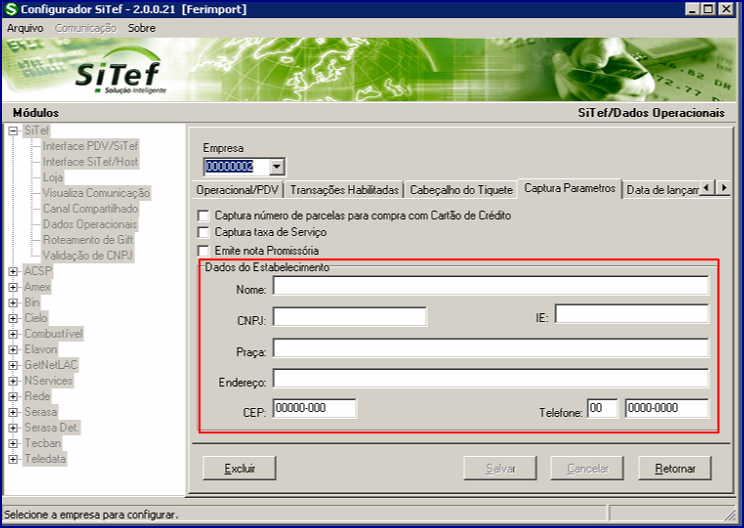744x528 pixels.
Task: Select the SiTef root tree label
Action: click(37, 130)
